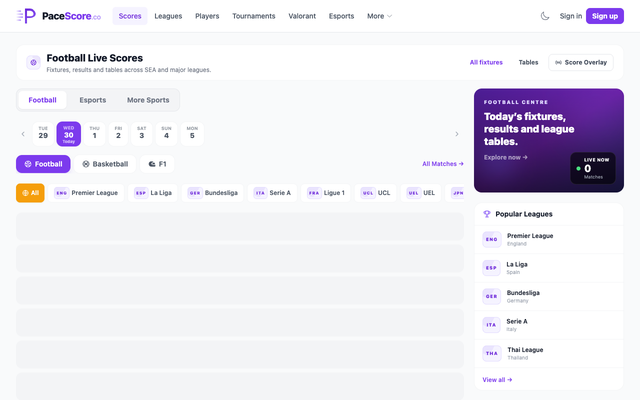
Task: Go to the Scores nav item
Action: [x=130, y=16]
